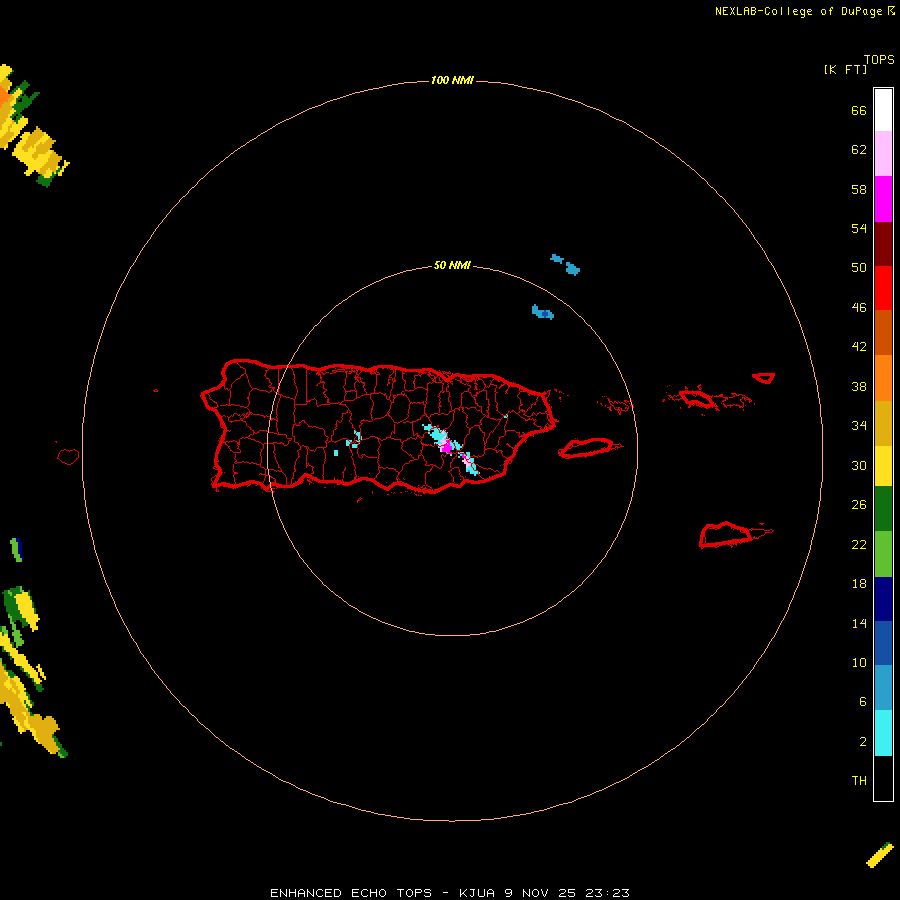Click the navy blue legend color block
Viewport: 900px width, 900px height.
(x=883, y=599)
